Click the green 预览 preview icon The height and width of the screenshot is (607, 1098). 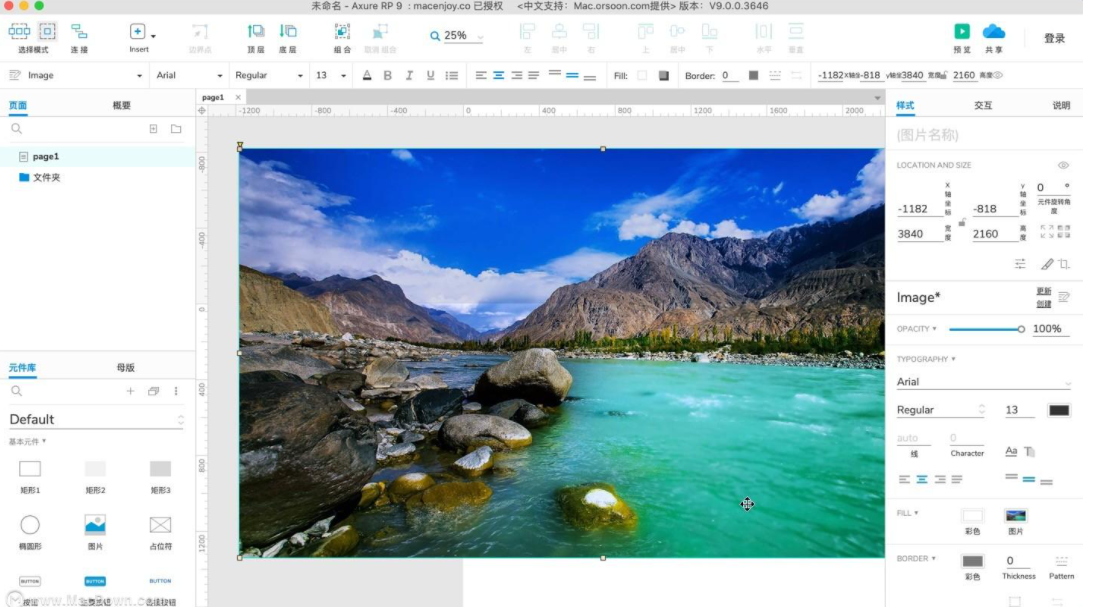click(x=962, y=32)
